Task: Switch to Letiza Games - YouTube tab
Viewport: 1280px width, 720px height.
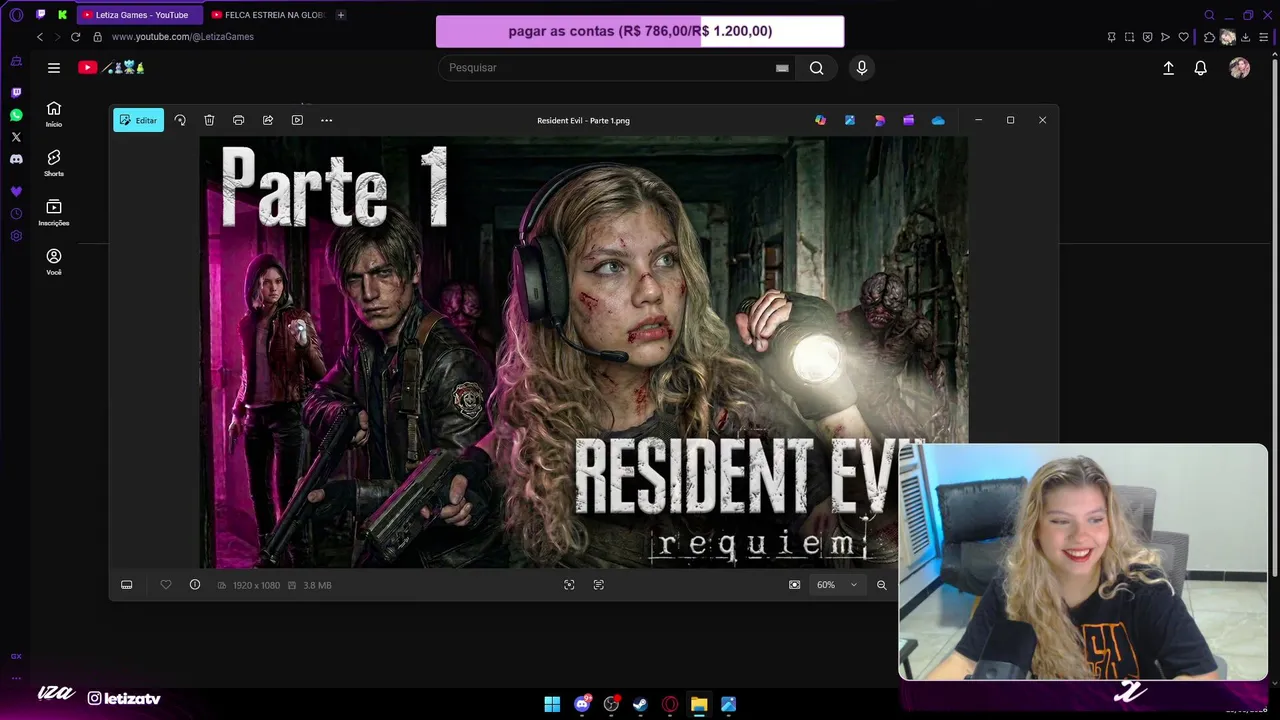Action: (139, 15)
